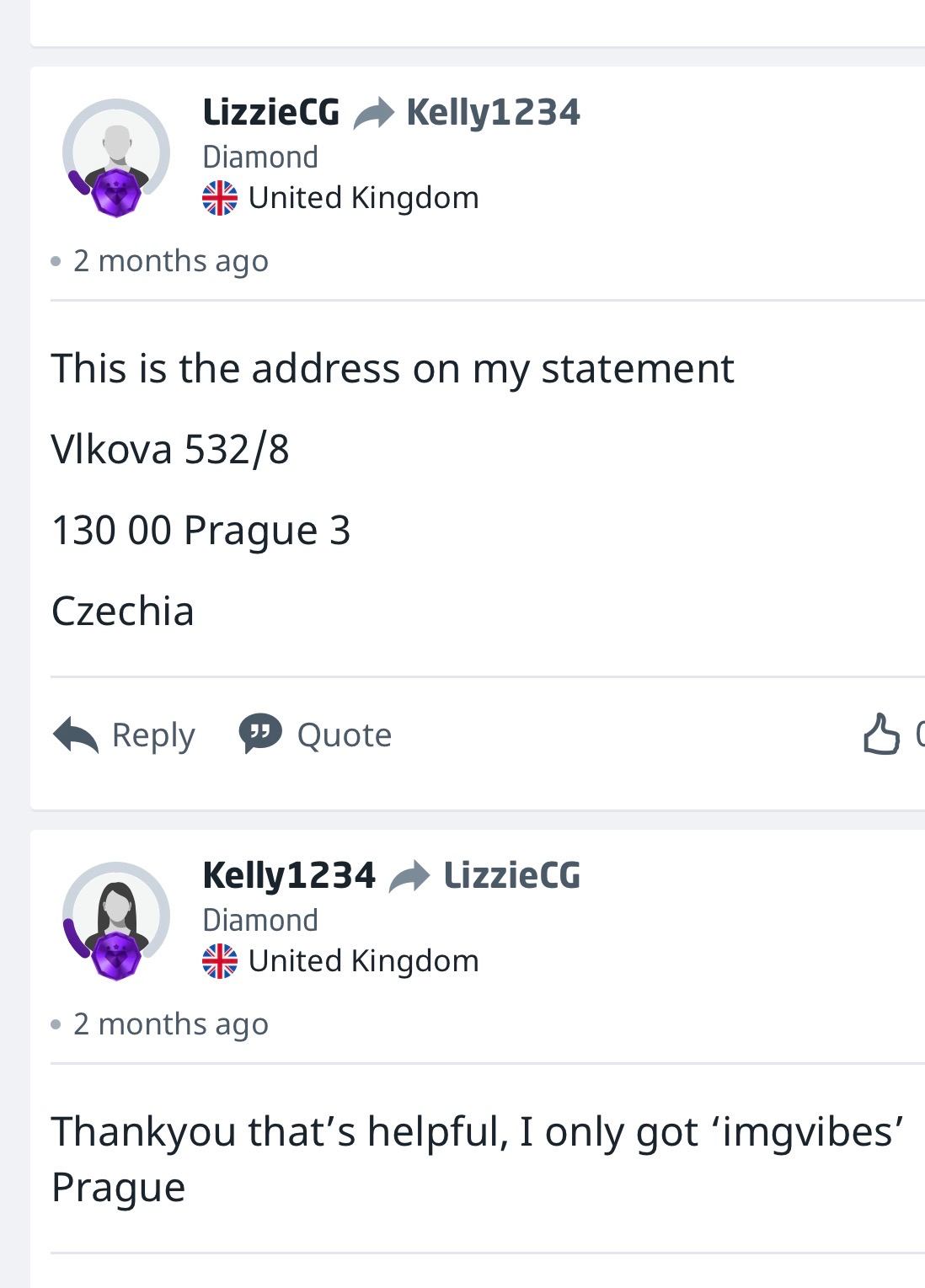The image size is (925, 1288).
Task: Click the second post's '2 months ago' timestamp
Action: pos(170,1024)
